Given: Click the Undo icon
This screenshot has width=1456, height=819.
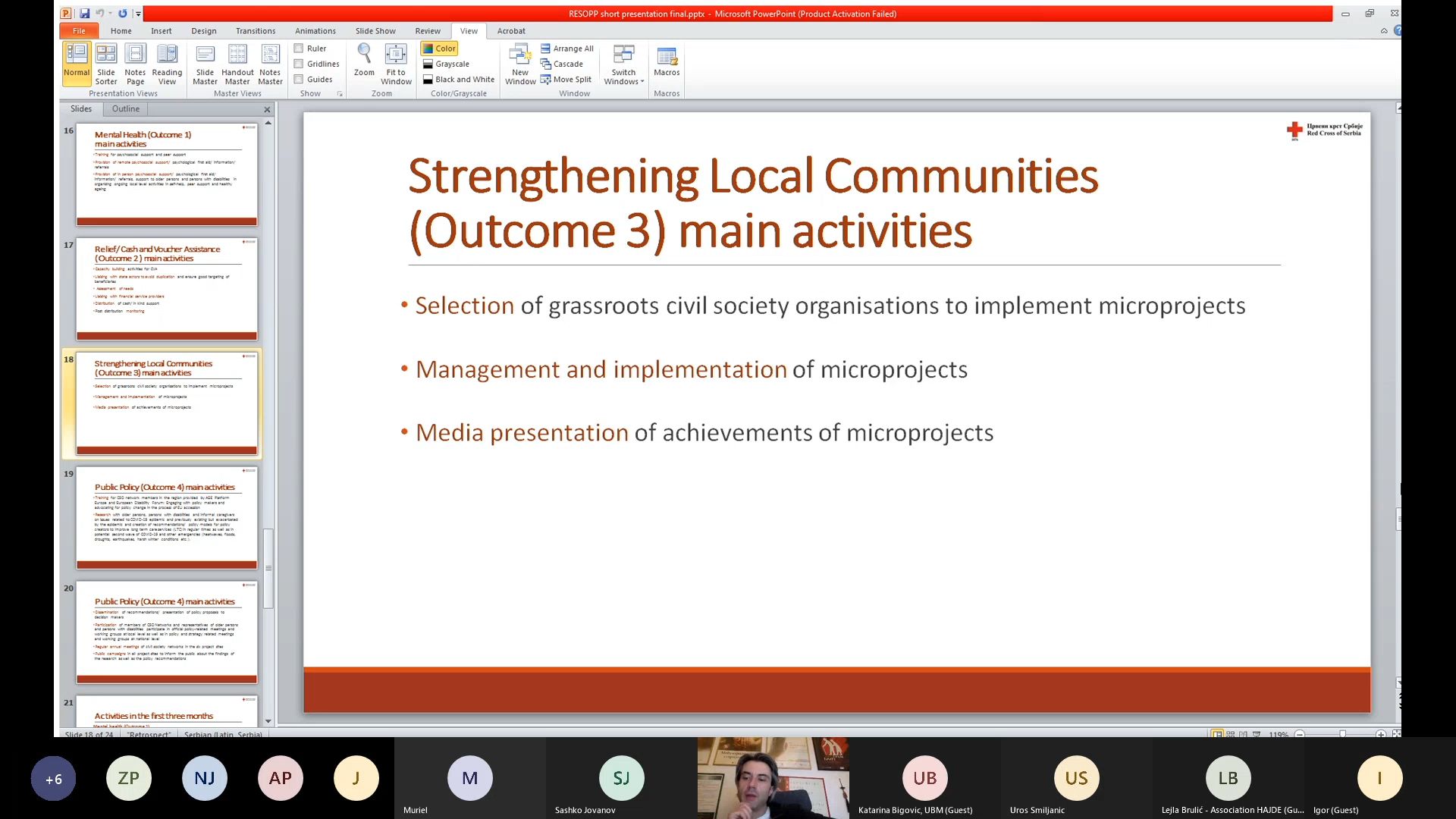Looking at the screenshot, I should [99, 14].
